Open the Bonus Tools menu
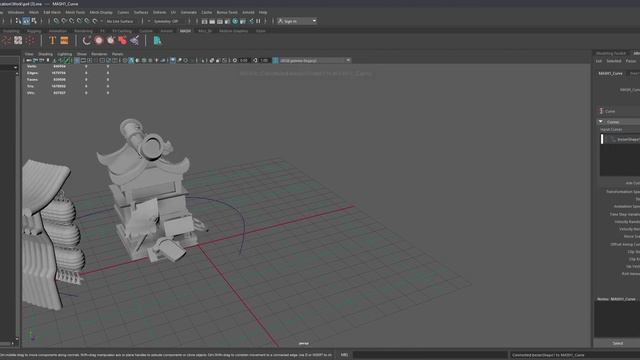The width and height of the screenshot is (640, 360). pyautogui.click(x=227, y=12)
